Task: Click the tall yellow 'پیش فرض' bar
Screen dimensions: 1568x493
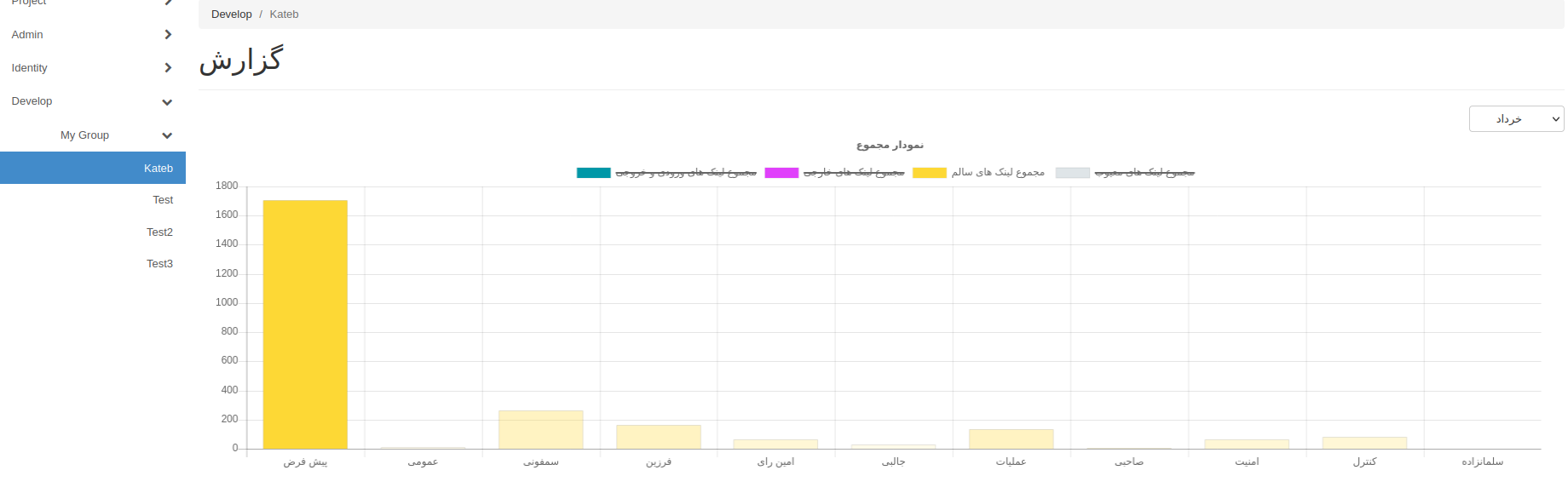Action: (x=305, y=324)
